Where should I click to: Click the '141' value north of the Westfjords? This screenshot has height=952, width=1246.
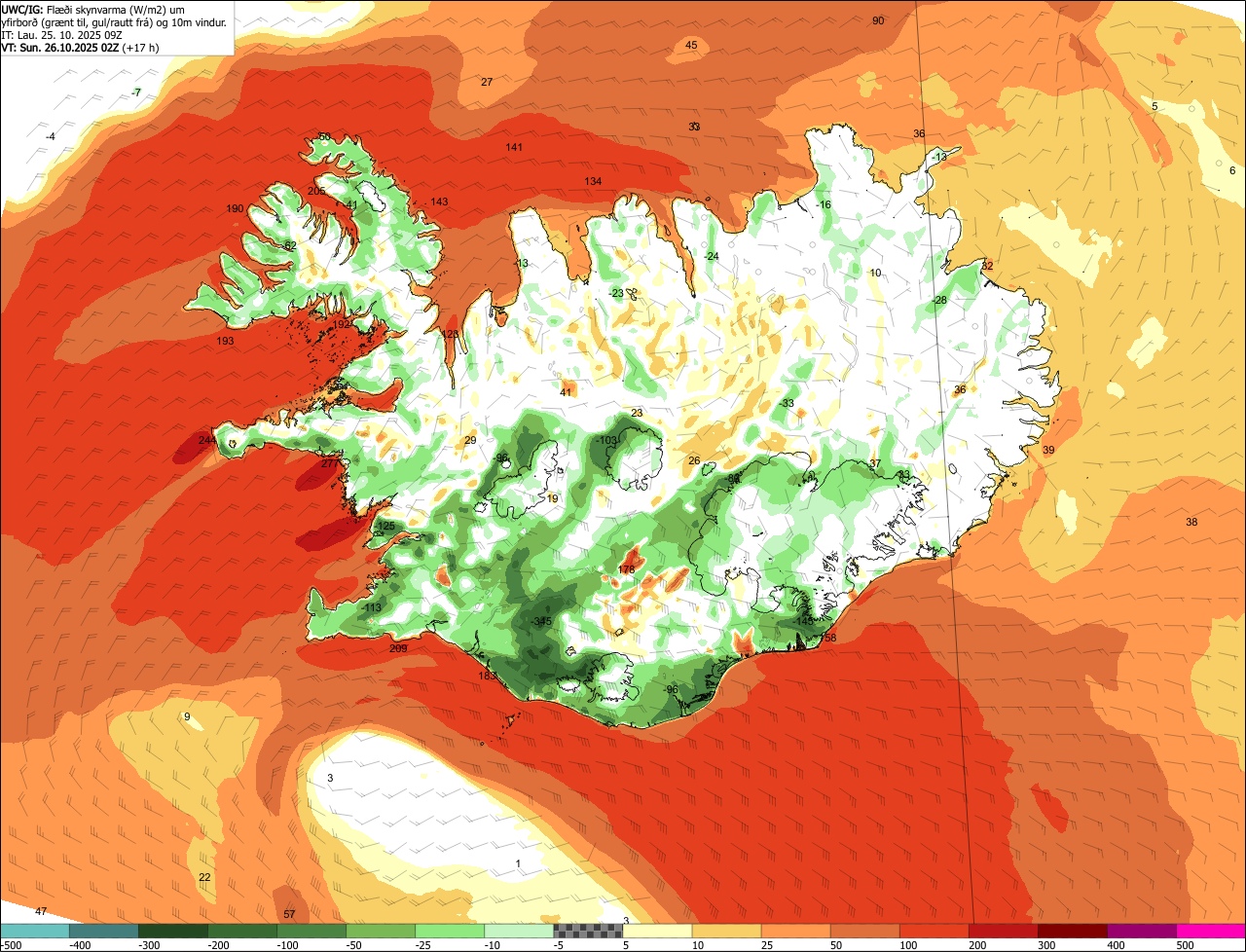pos(514,147)
